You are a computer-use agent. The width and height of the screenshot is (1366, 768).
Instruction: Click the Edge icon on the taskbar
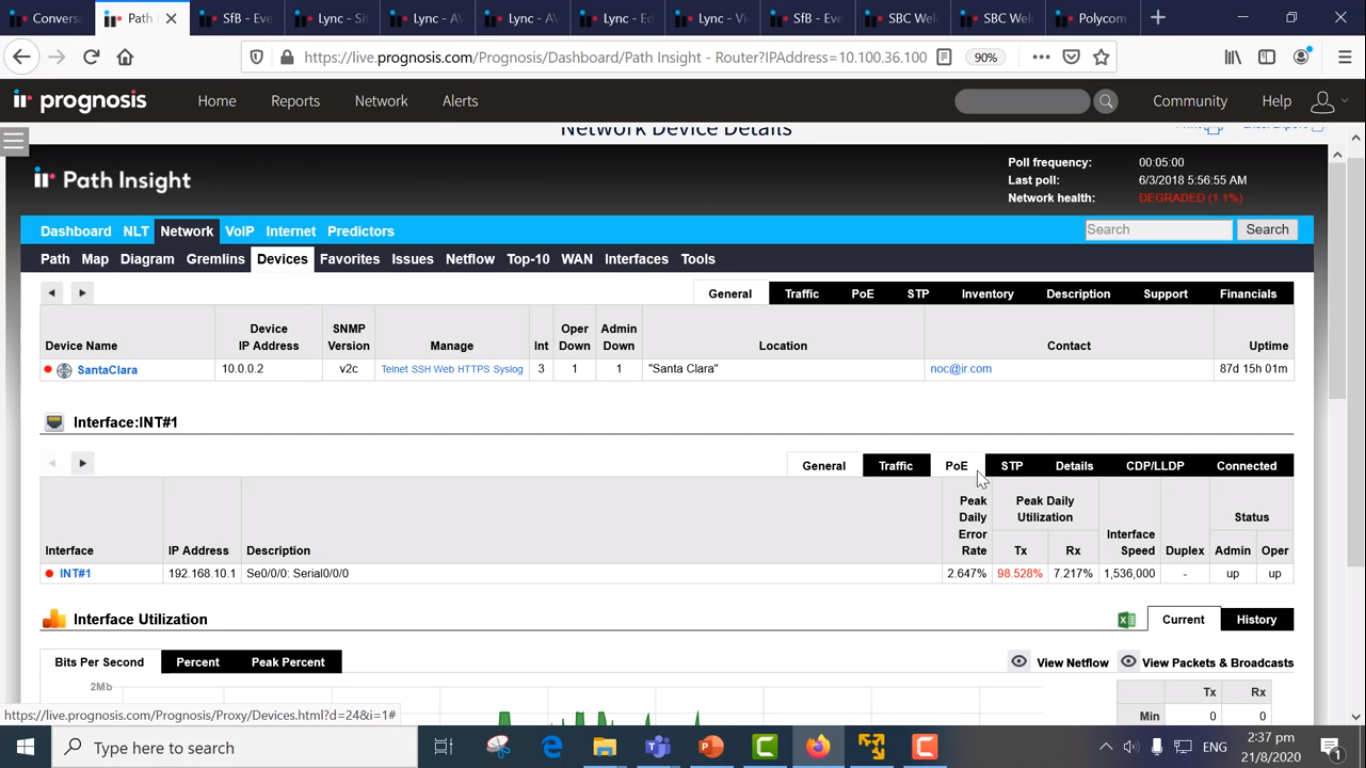point(551,747)
